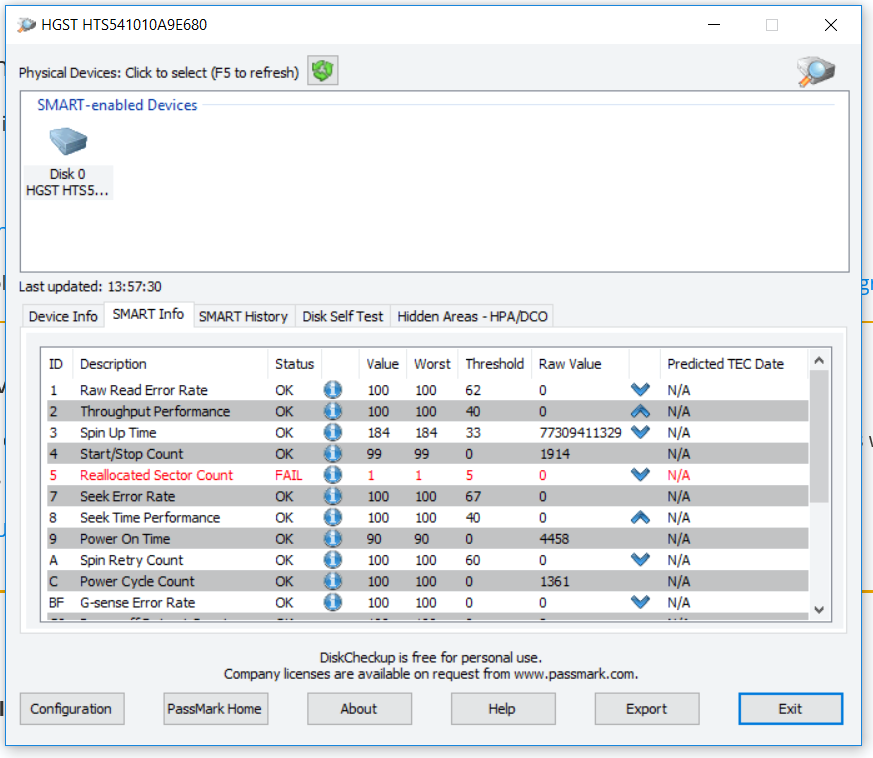Select Power On Time row description

click(125, 539)
